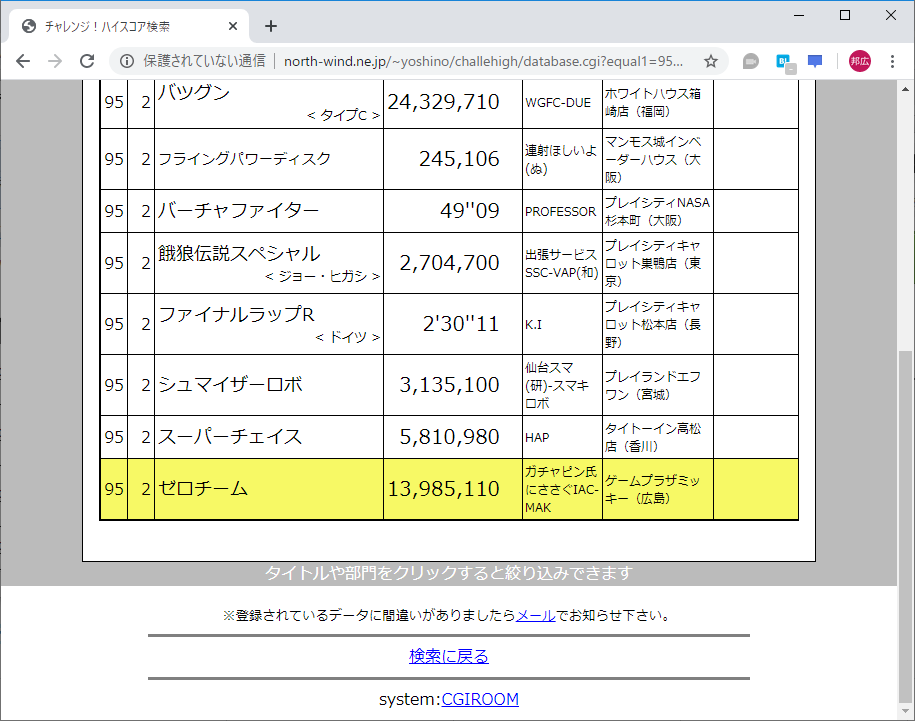Navigate forward to the next page

[55, 61]
